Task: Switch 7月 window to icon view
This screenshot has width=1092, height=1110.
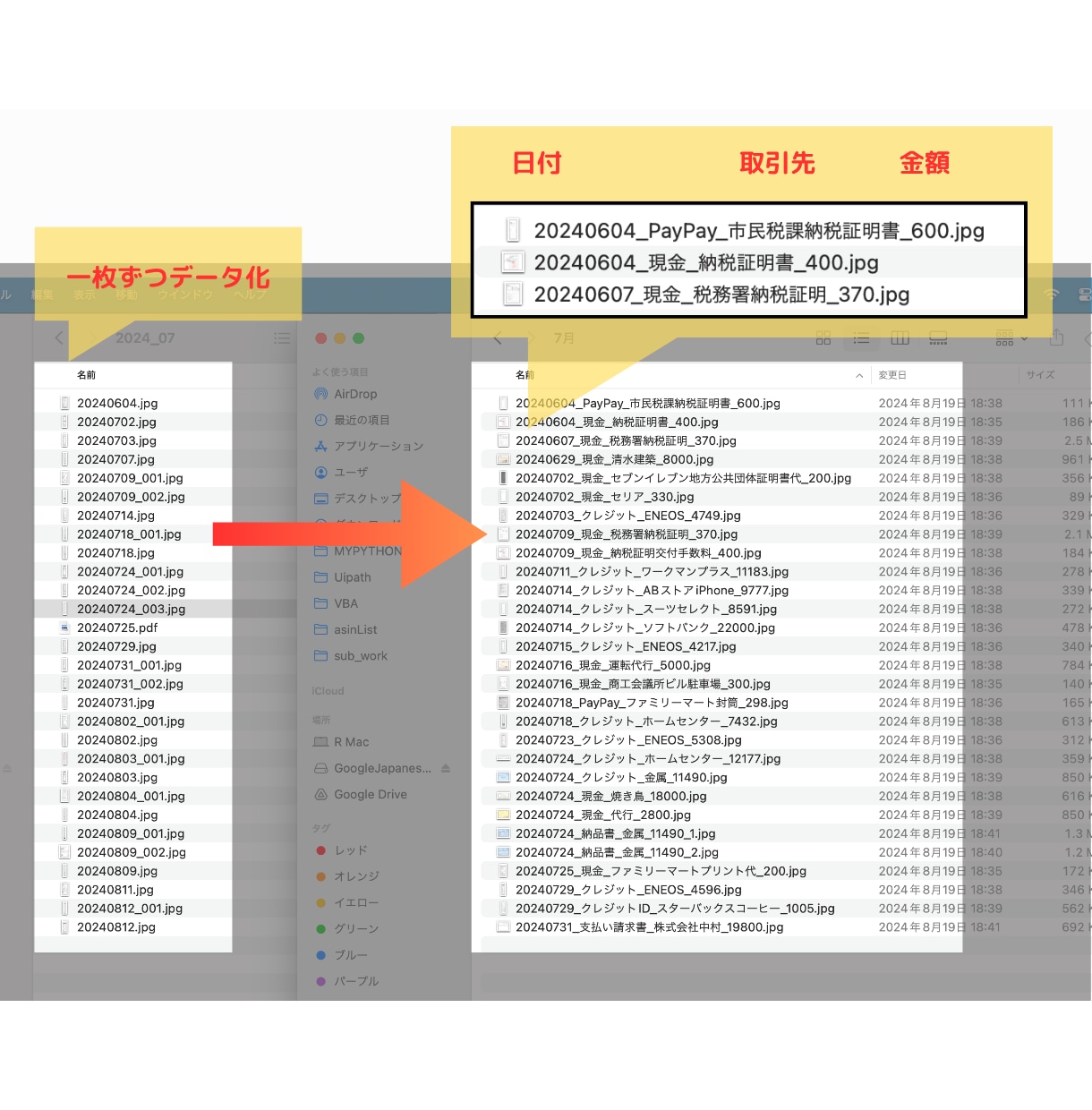Action: pos(823,338)
